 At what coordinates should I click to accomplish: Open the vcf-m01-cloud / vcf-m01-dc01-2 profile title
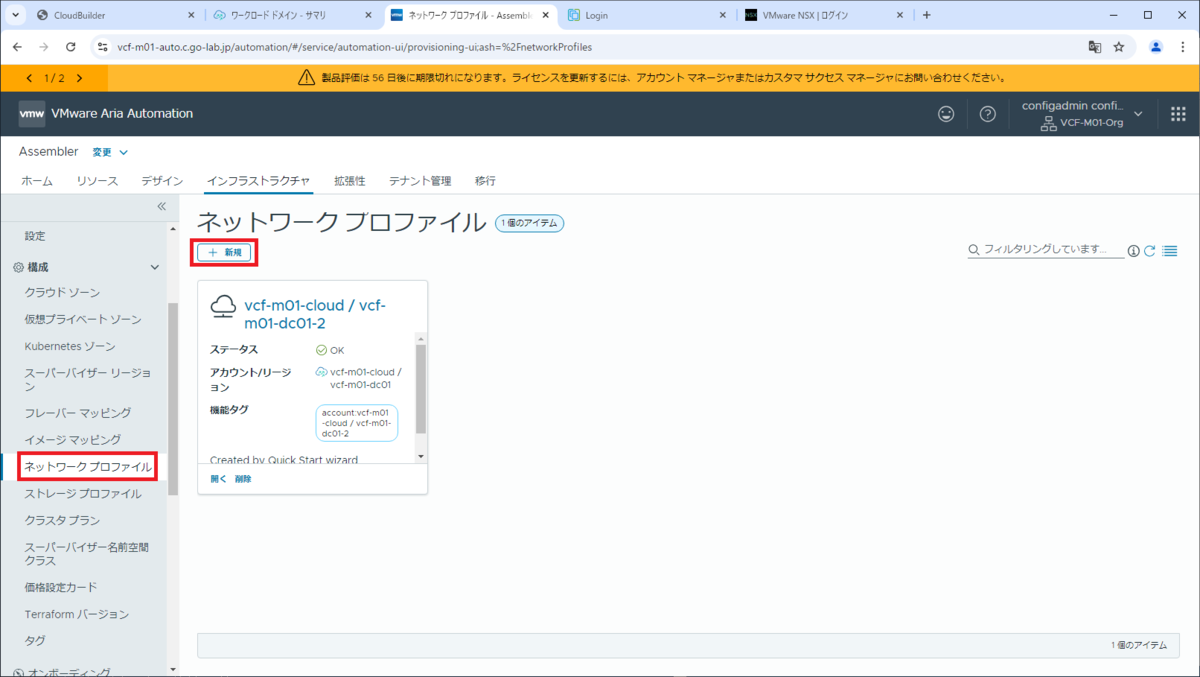315,314
